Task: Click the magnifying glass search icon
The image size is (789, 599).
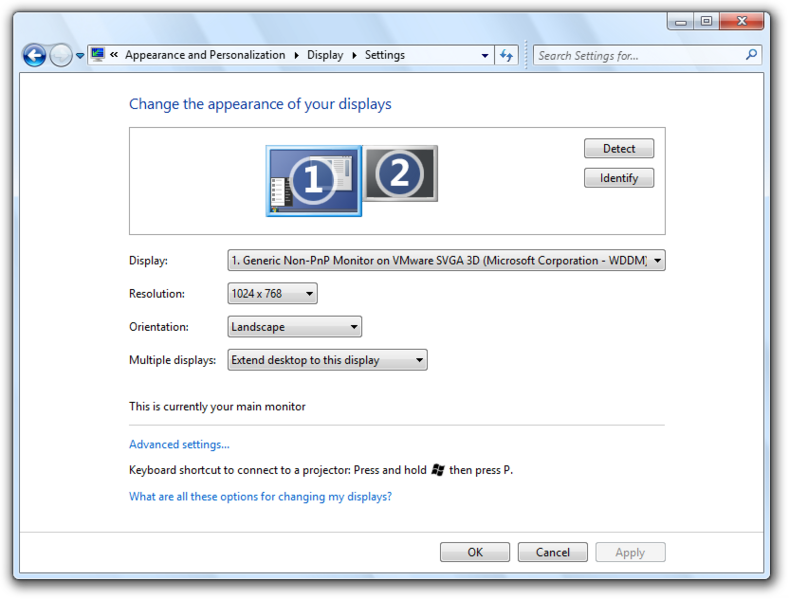Action: [752, 54]
